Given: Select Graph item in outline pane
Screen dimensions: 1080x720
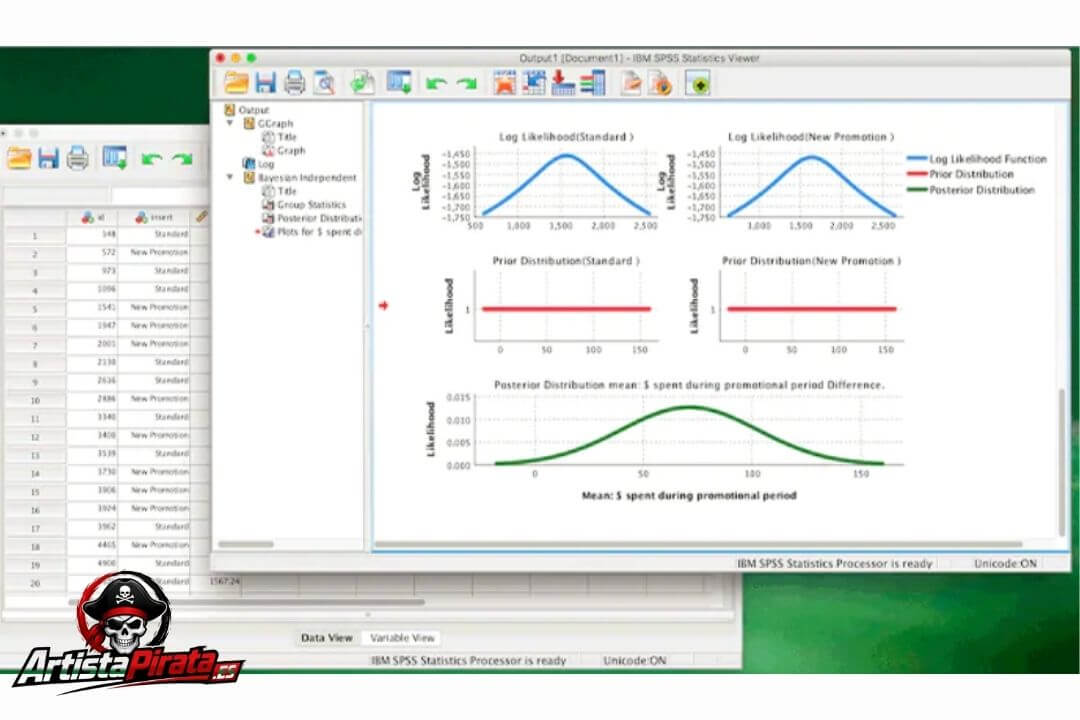Looking at the screenshot, I should 291,150.
